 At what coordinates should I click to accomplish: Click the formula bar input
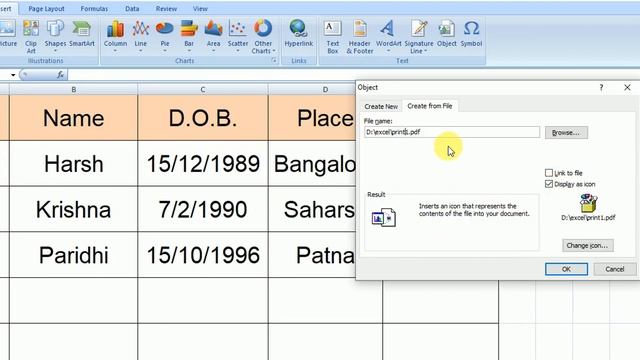click(353, 75)
